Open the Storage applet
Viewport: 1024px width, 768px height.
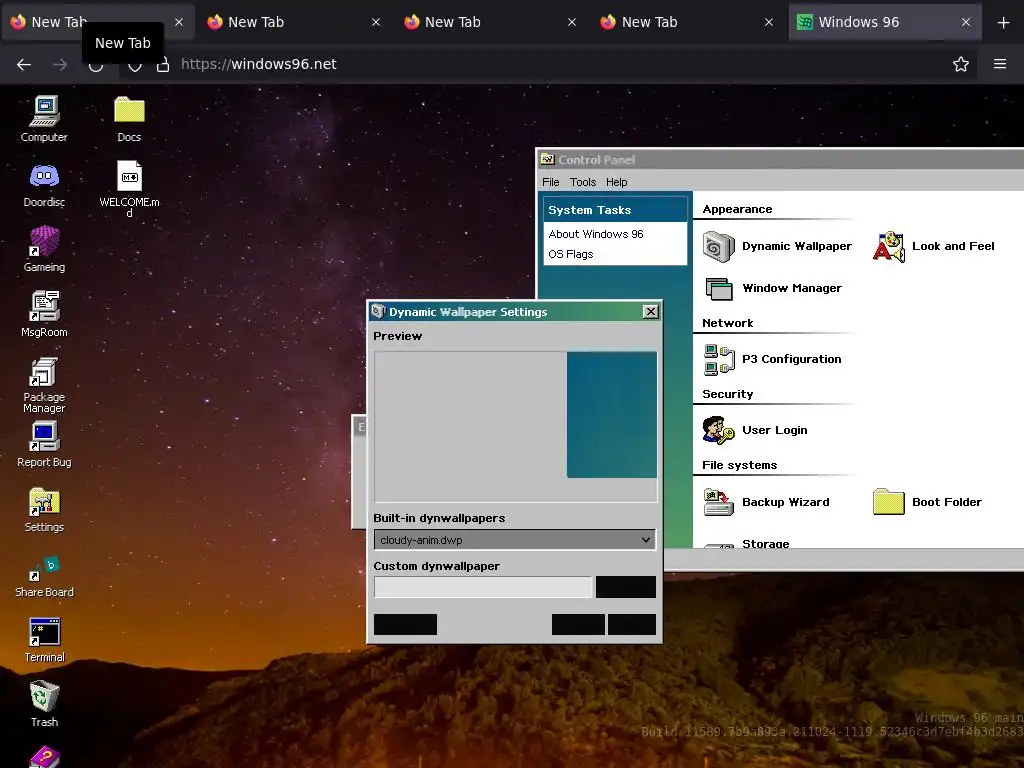coord(747,543)
